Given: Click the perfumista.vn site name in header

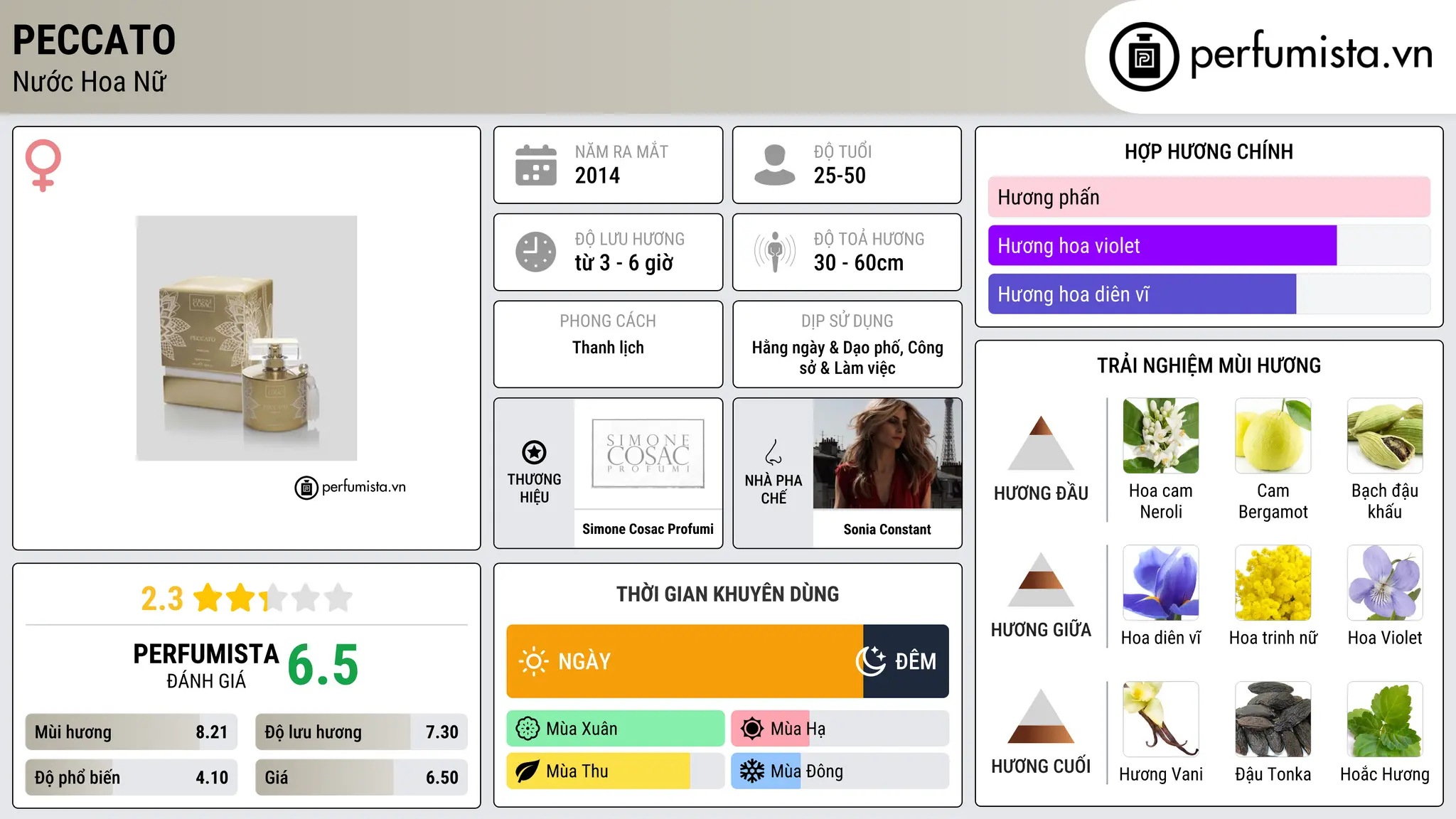Looking at the screenshot, I should 1311,54.
